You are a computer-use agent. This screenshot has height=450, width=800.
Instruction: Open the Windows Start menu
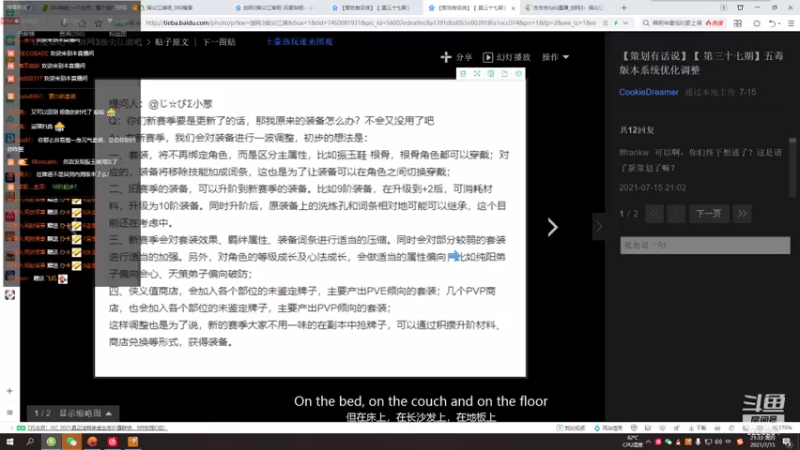(10, 442)
